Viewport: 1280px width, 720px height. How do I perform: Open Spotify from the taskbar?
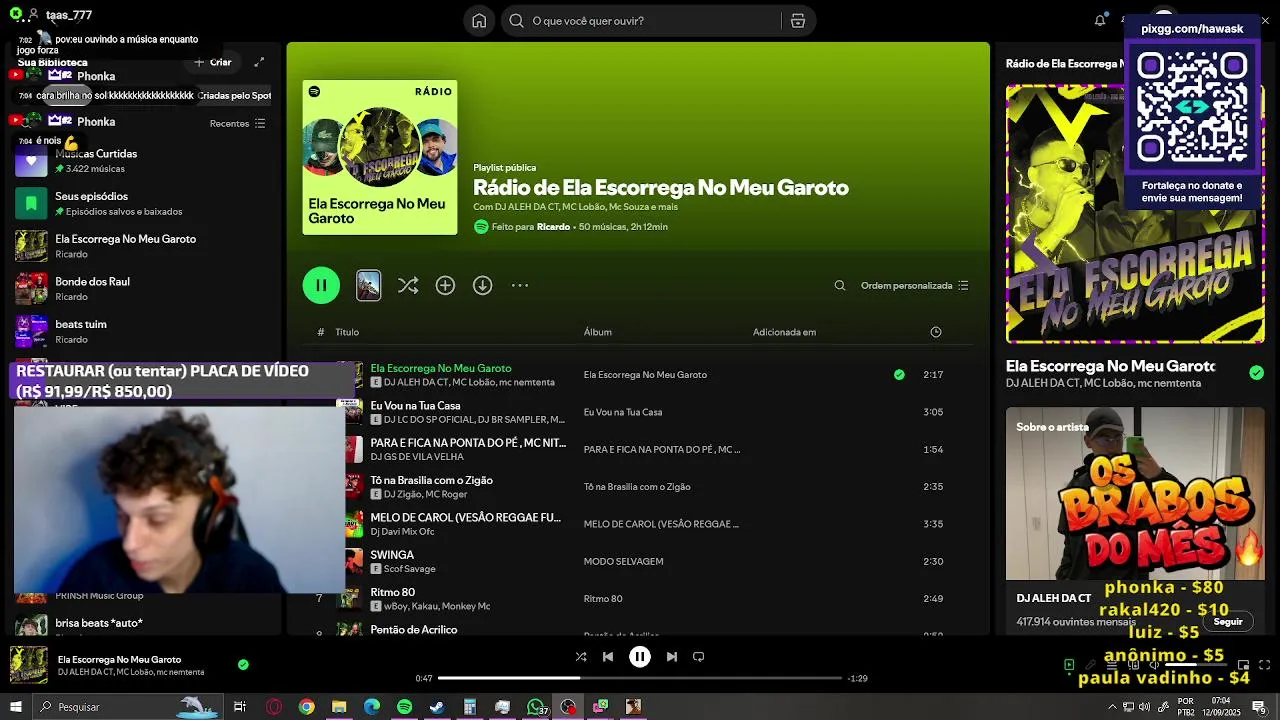[x=404, y=707]
